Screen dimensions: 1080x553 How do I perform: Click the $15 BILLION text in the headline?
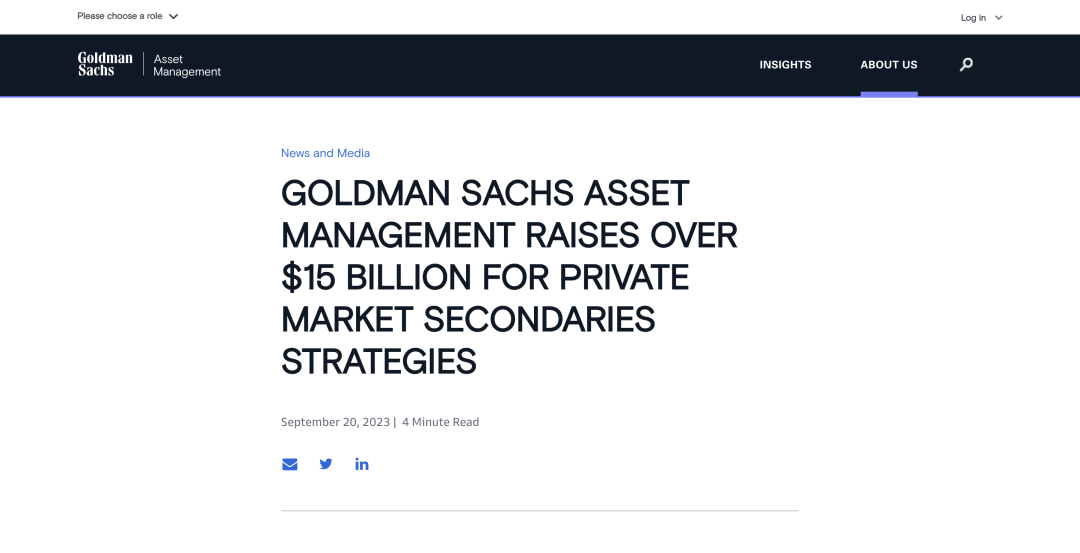pos(377,278)
